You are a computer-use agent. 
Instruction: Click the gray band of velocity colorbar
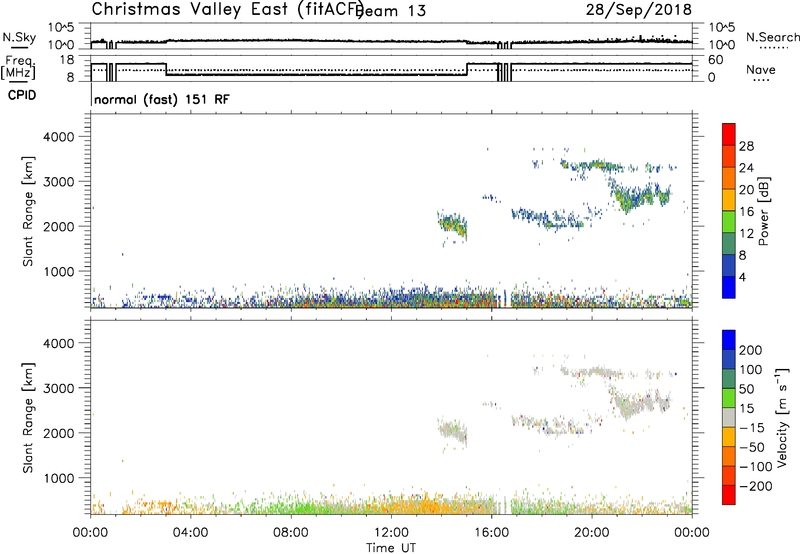coord(729,418)
